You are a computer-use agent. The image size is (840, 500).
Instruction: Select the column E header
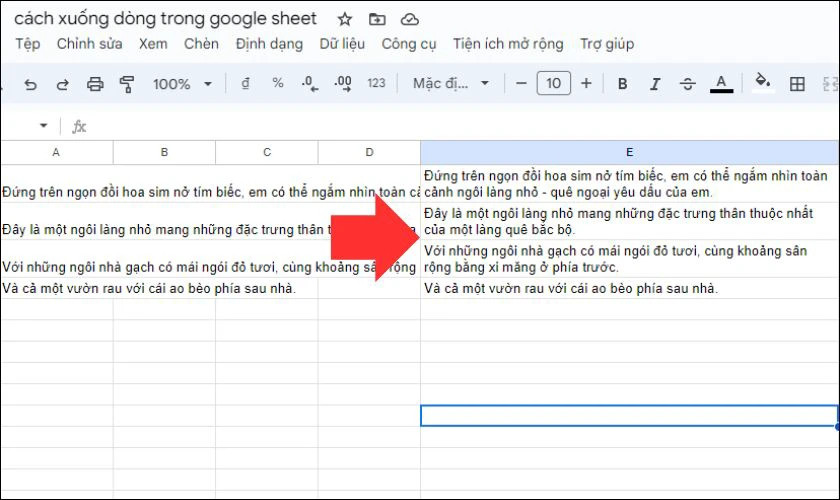pyautogui.click(x=629, y=152)
